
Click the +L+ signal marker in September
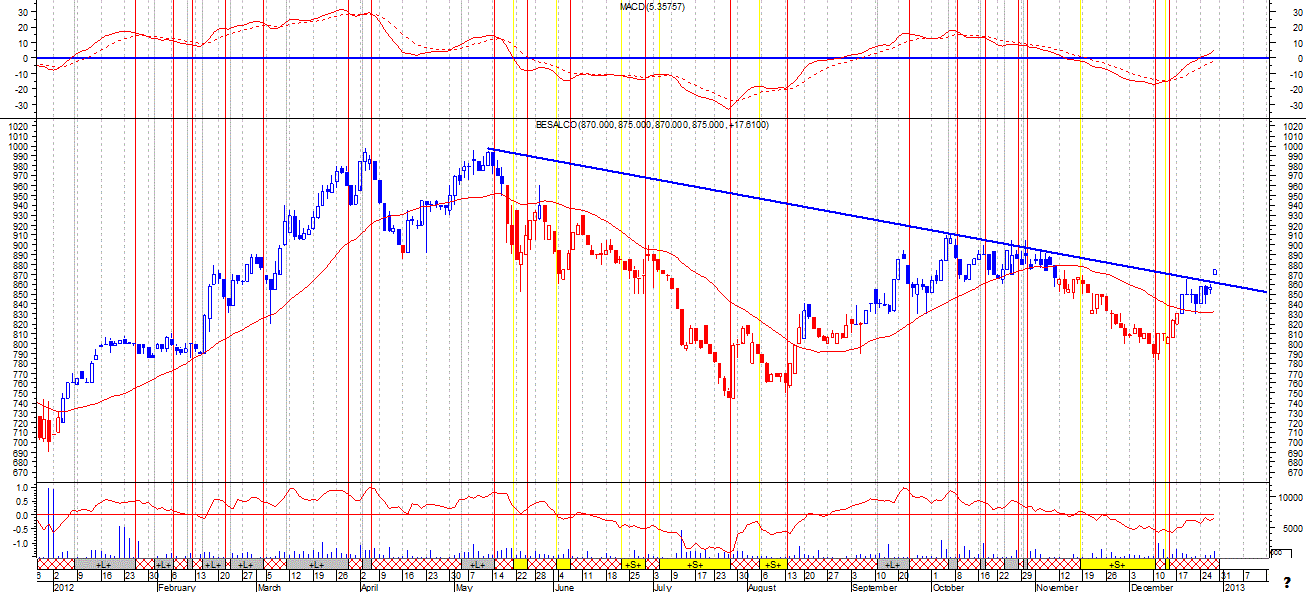(x=893, y=564)
